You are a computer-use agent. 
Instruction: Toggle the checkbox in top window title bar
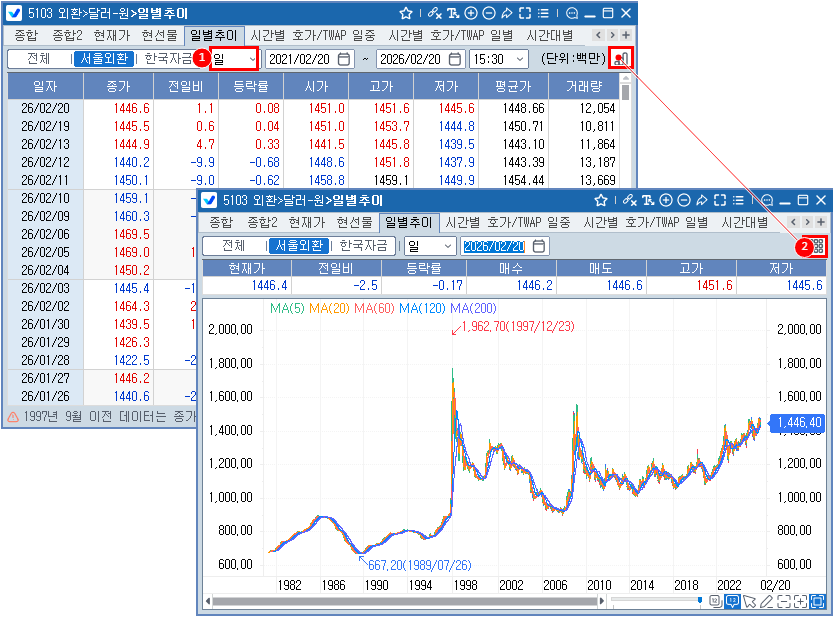coord(14,13)
